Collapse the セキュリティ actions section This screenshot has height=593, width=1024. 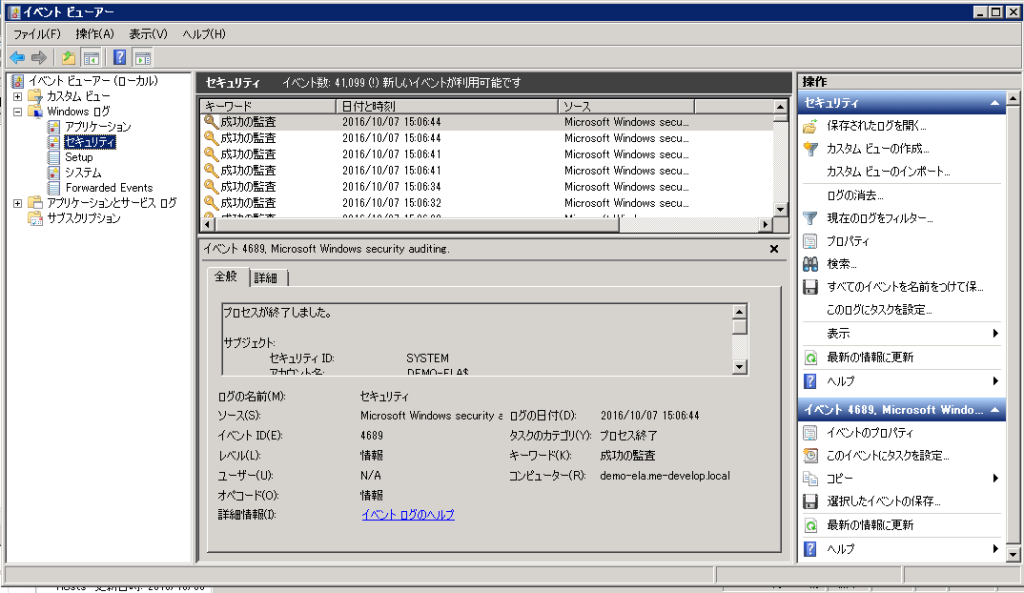(x=995, y=103)
